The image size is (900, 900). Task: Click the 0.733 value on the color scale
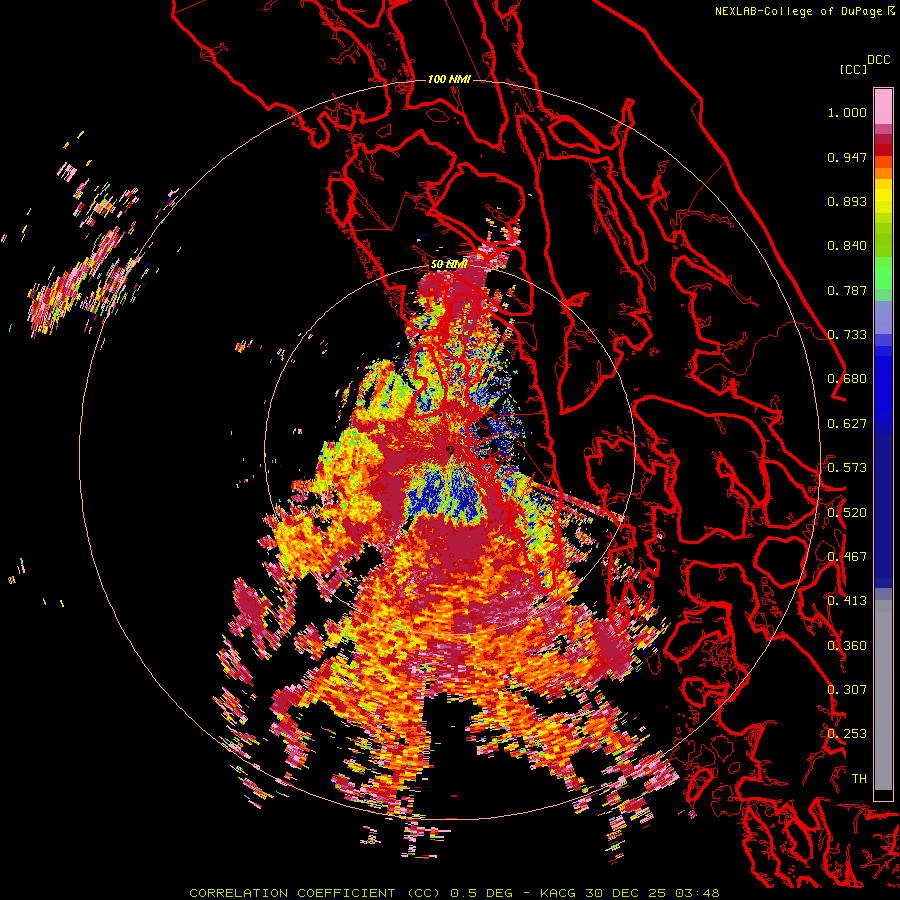847,335
